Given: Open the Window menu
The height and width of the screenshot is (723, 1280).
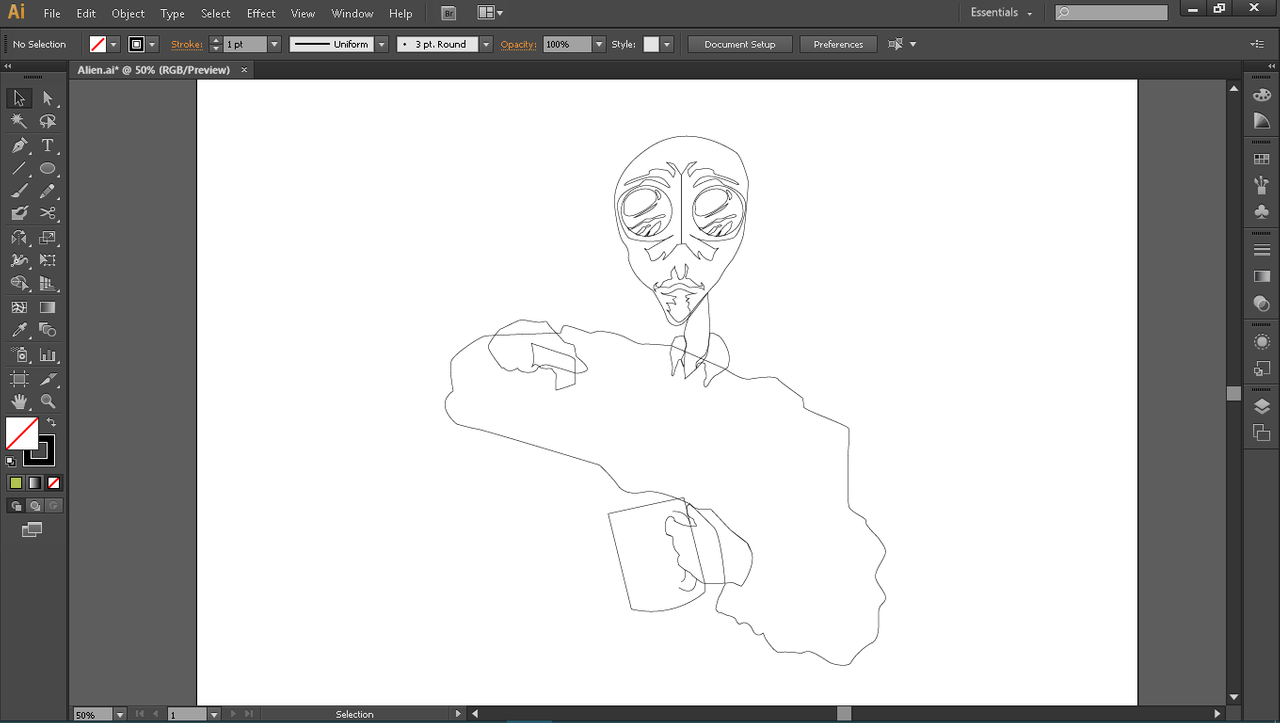Looking at the screenshot, I should 352,14.
